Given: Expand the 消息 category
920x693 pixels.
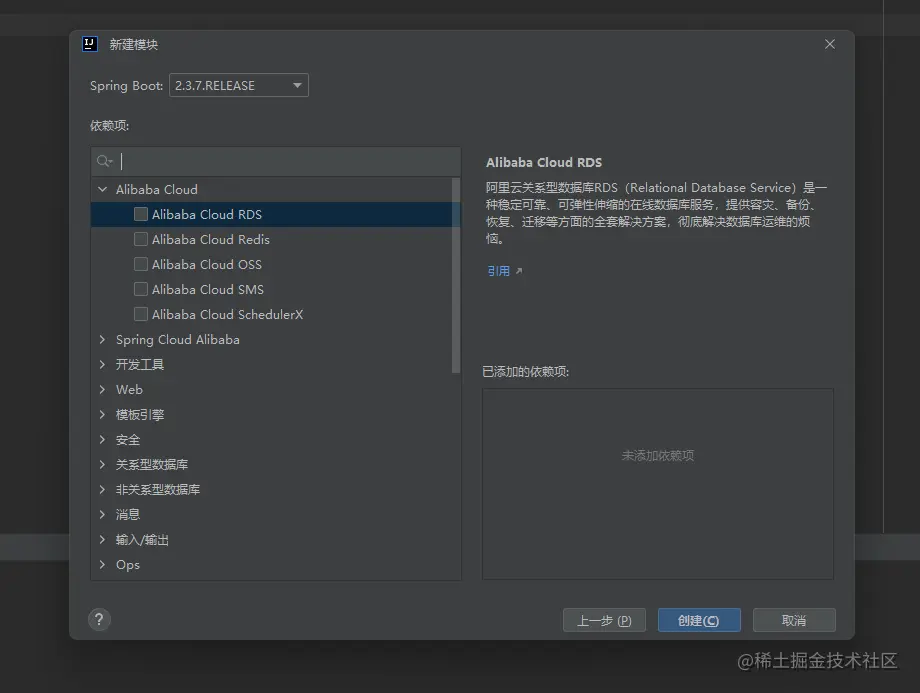Looking at the screenshot, I should 103,514.
